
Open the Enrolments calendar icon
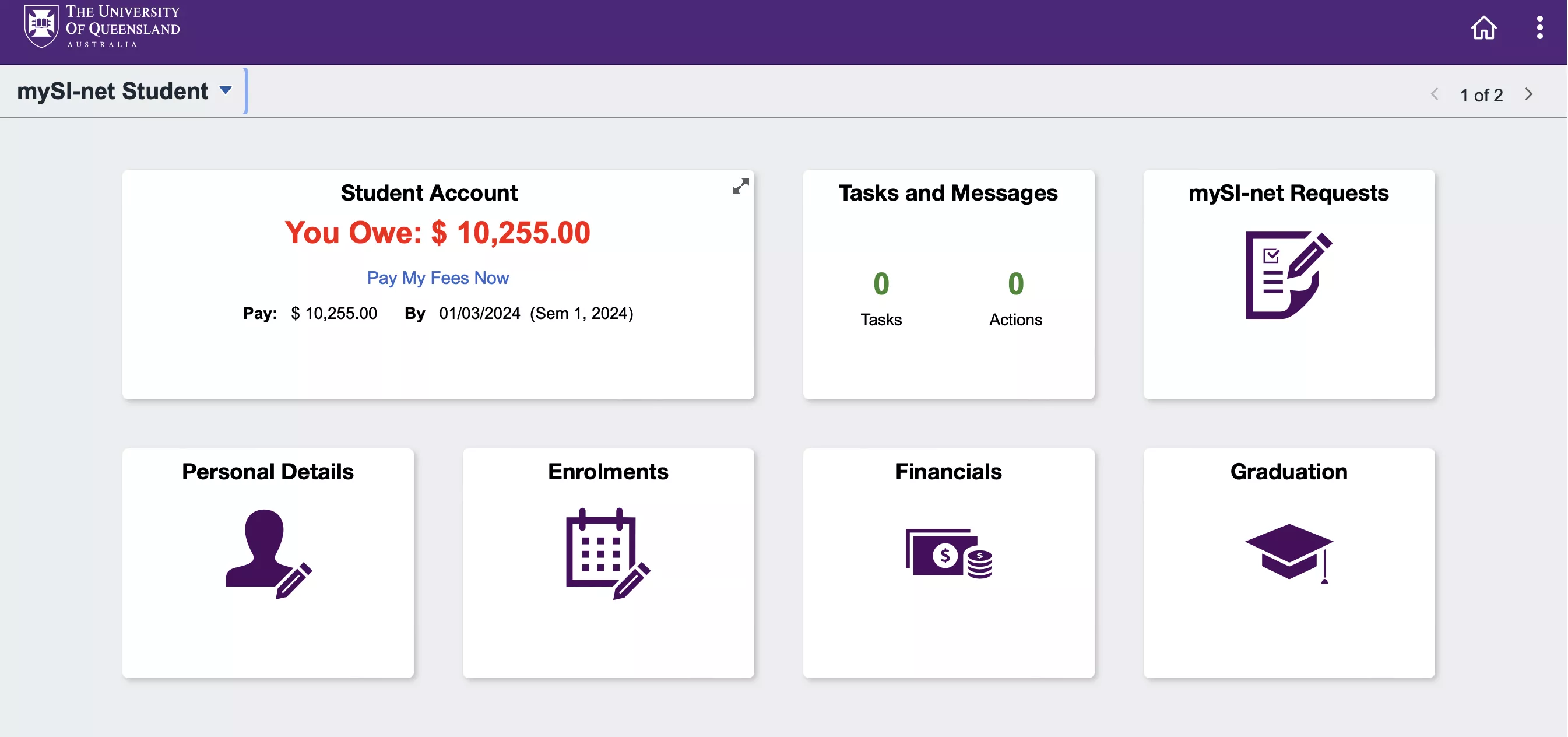click(x=607, y=554)
